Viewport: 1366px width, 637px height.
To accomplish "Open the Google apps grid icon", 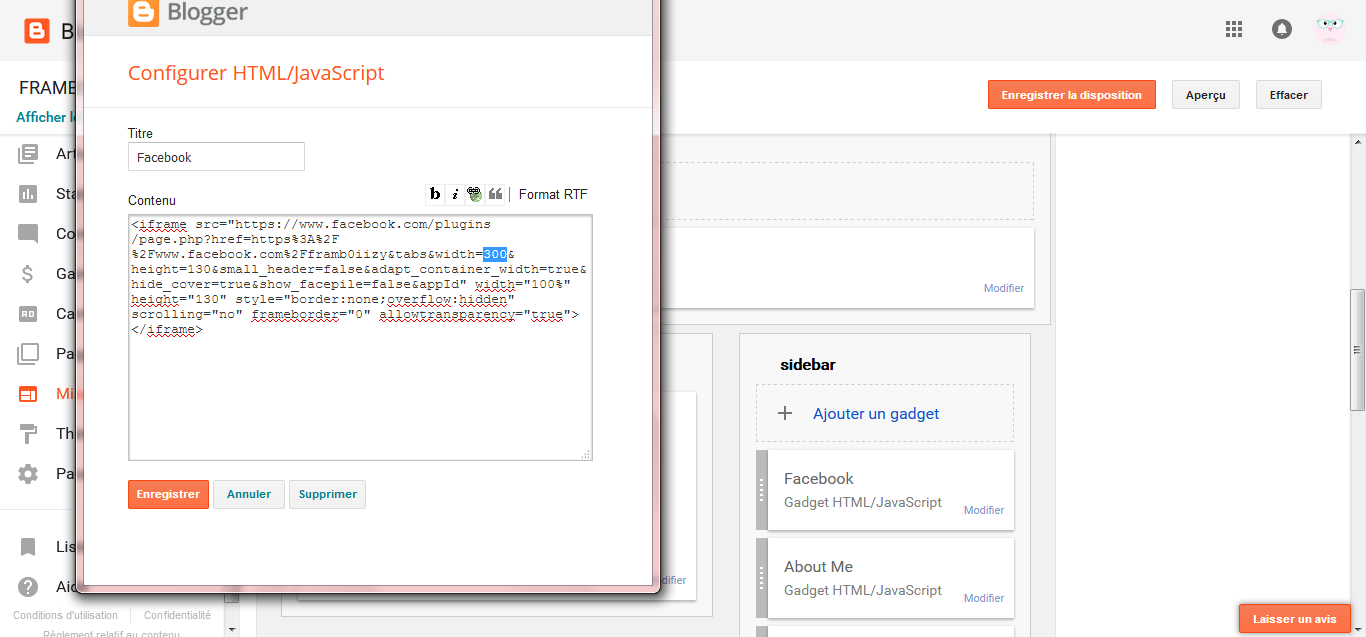I will 1234,30.
